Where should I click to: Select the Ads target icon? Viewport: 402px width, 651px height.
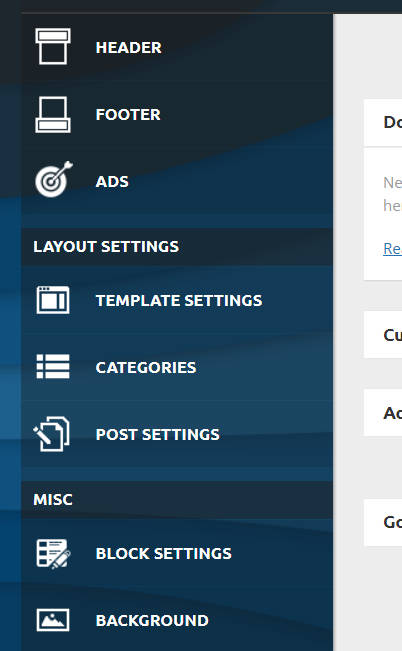(x=54, y=179)
